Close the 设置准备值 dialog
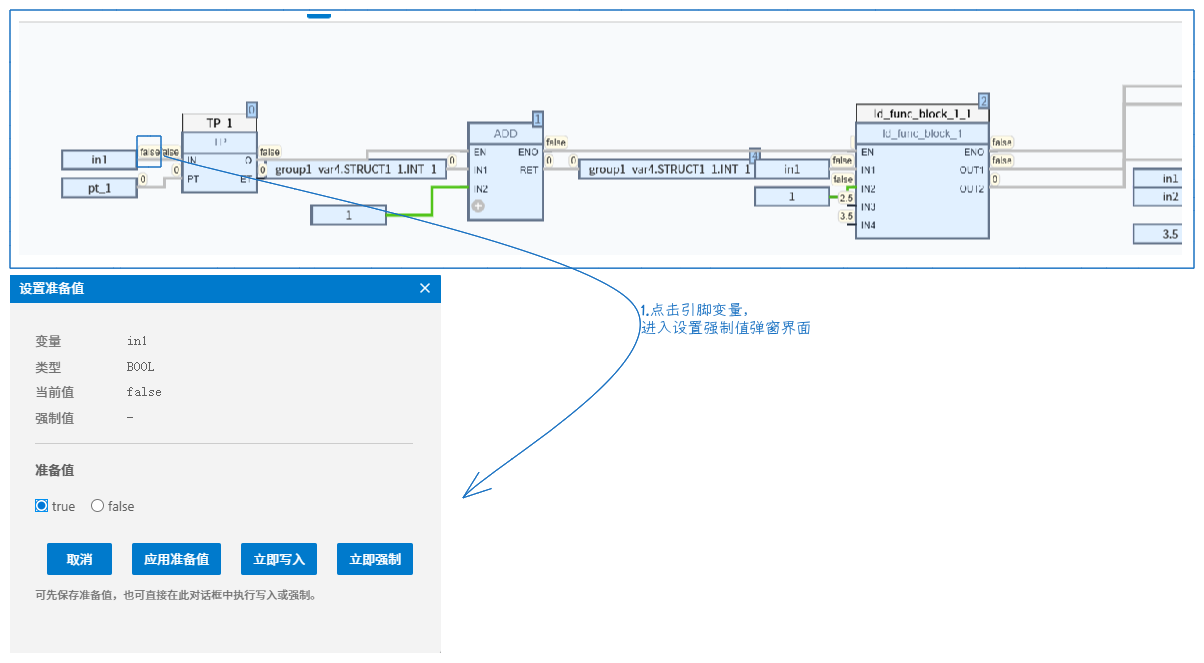 point(425,288)
